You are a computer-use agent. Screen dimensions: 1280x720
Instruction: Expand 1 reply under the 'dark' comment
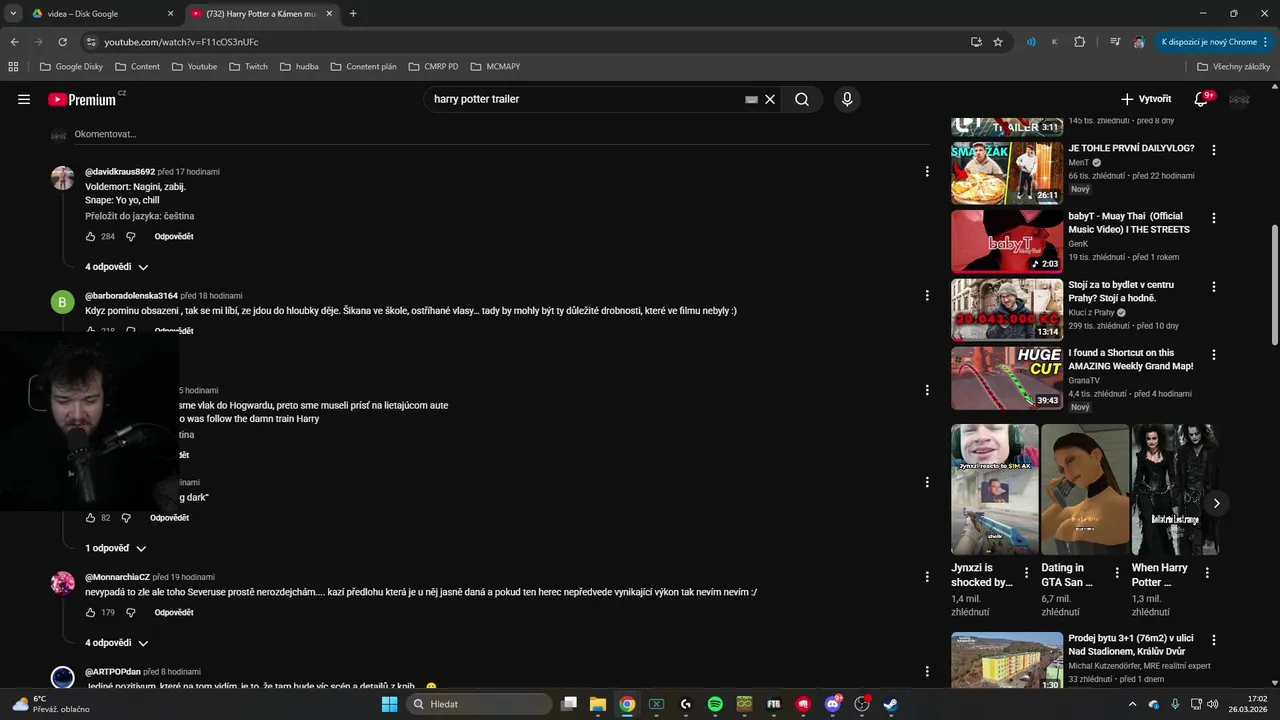pos(116,549)
